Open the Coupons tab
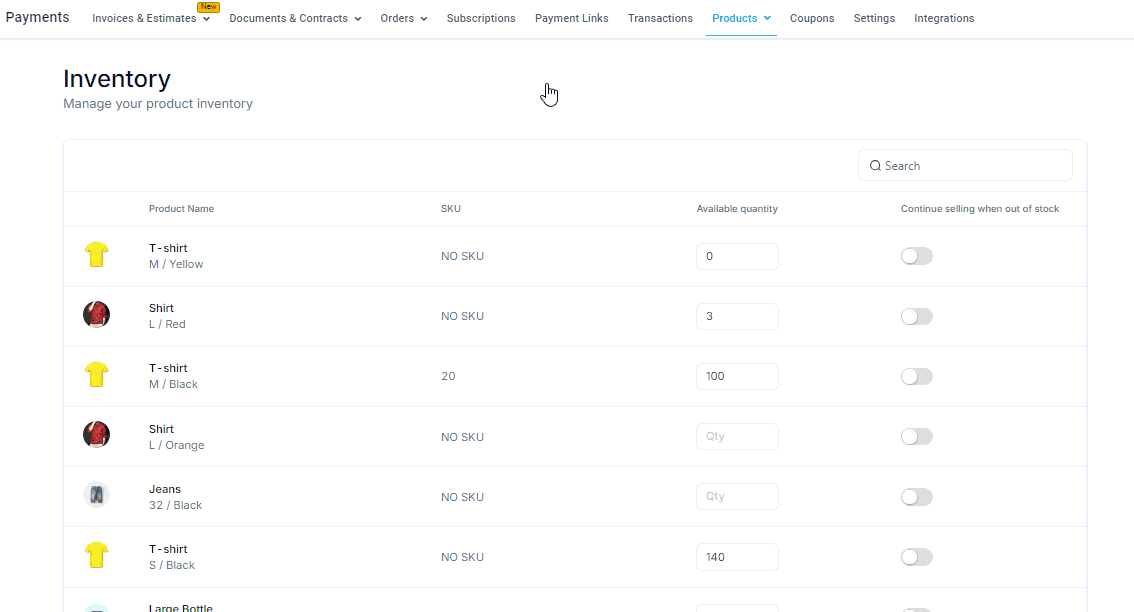The height and width of the screenshot is (612, 1134). (811, 19)
